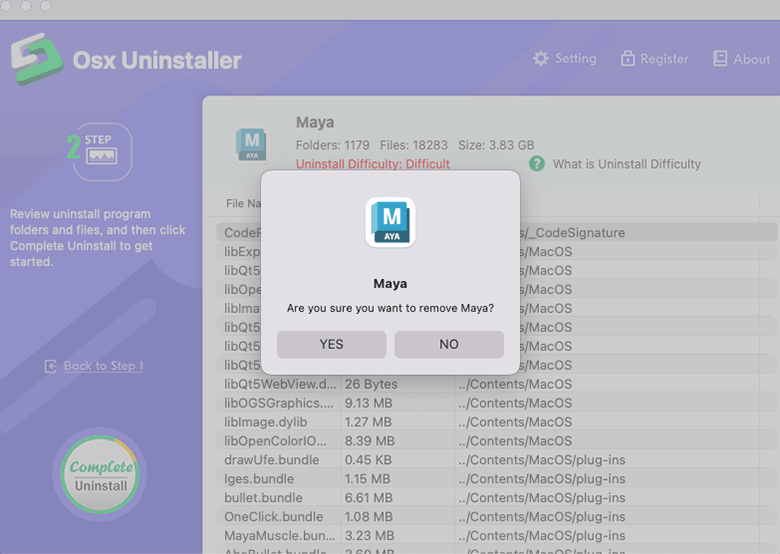780x554 pixels.
Task: Select the libImage.dylib file row
Action: point(496,422)
